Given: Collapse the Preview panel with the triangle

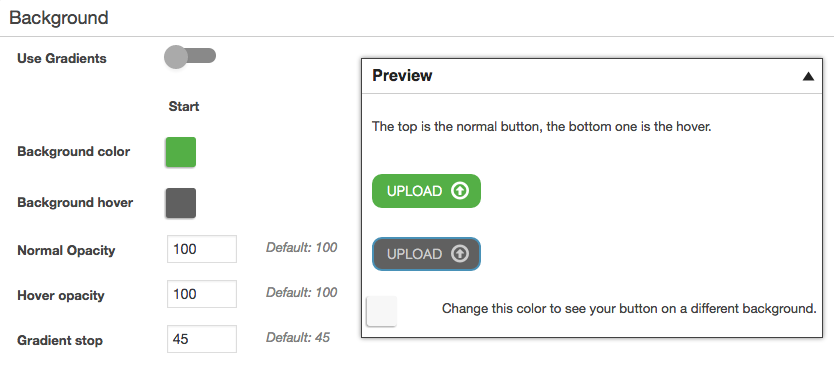Looking at the screenshot, I should coord(808,77).
